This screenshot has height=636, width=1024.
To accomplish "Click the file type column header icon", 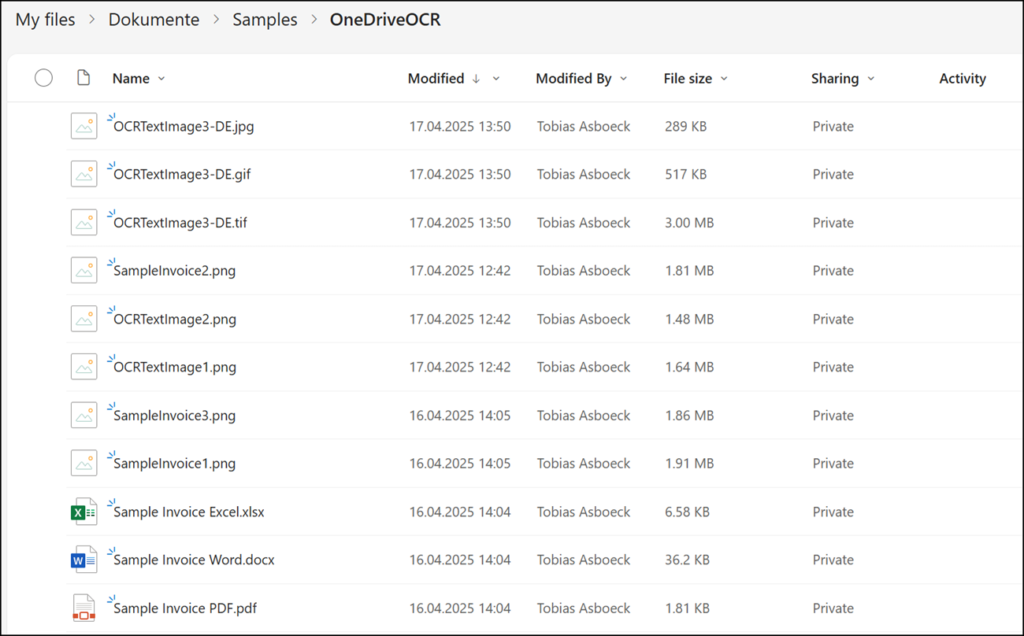I will coord(84,78).
